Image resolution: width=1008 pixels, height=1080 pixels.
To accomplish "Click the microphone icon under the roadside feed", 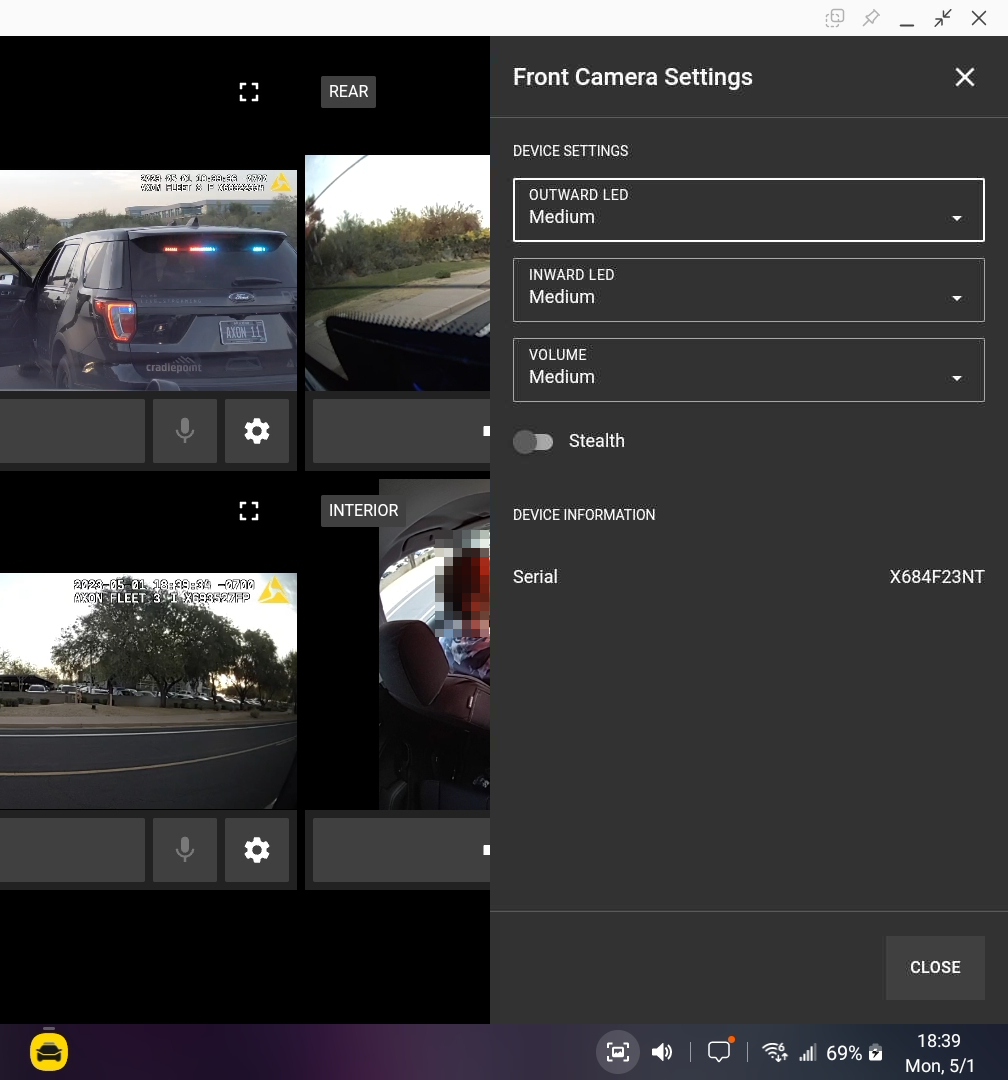I will [x=185, y=850].
